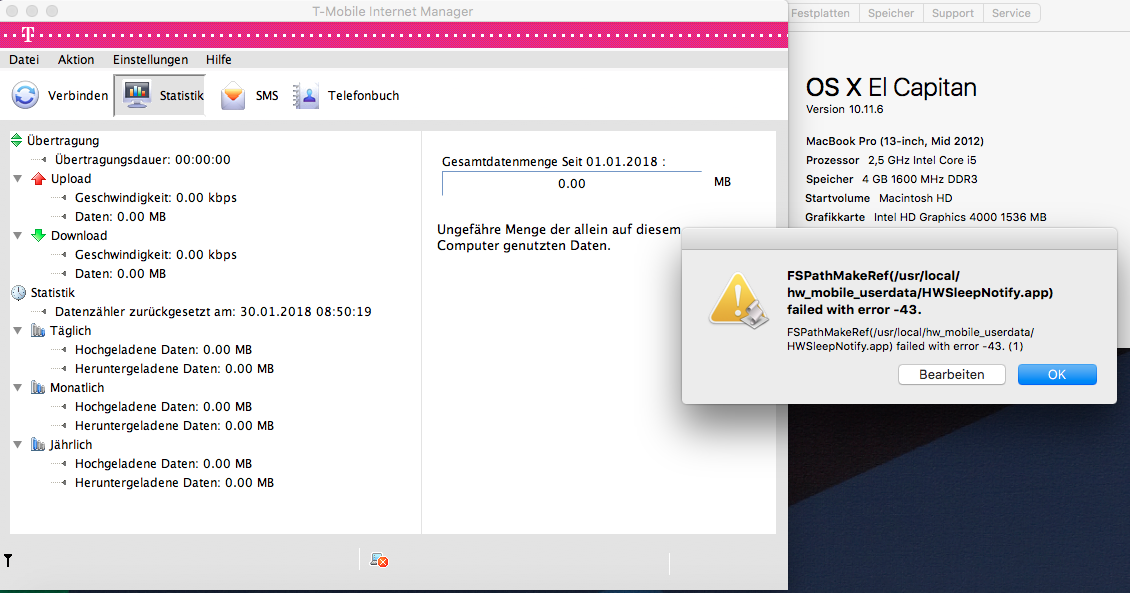Click the disconnected network status icon
Viewport: 1130px width, 593px height.
379,560
